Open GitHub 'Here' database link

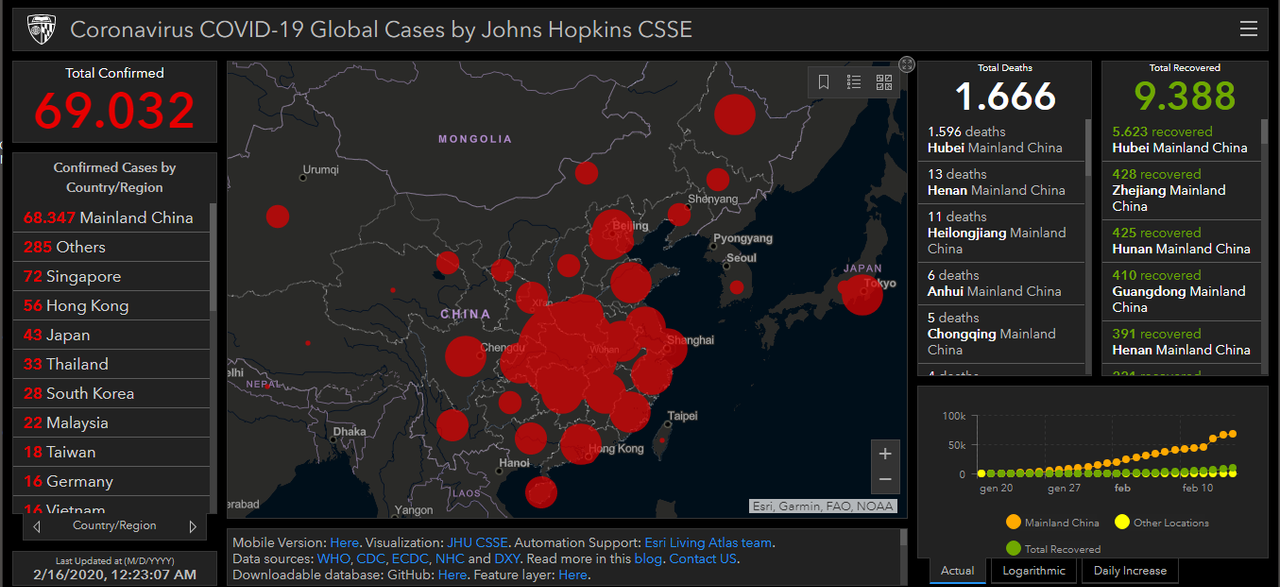pos(452,575)
